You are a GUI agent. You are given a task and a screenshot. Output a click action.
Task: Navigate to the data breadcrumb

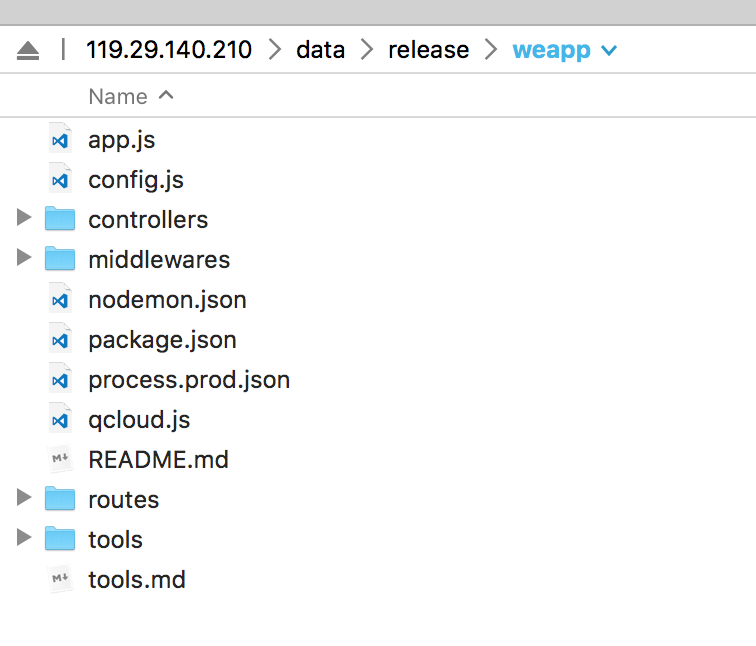(321, 50)
